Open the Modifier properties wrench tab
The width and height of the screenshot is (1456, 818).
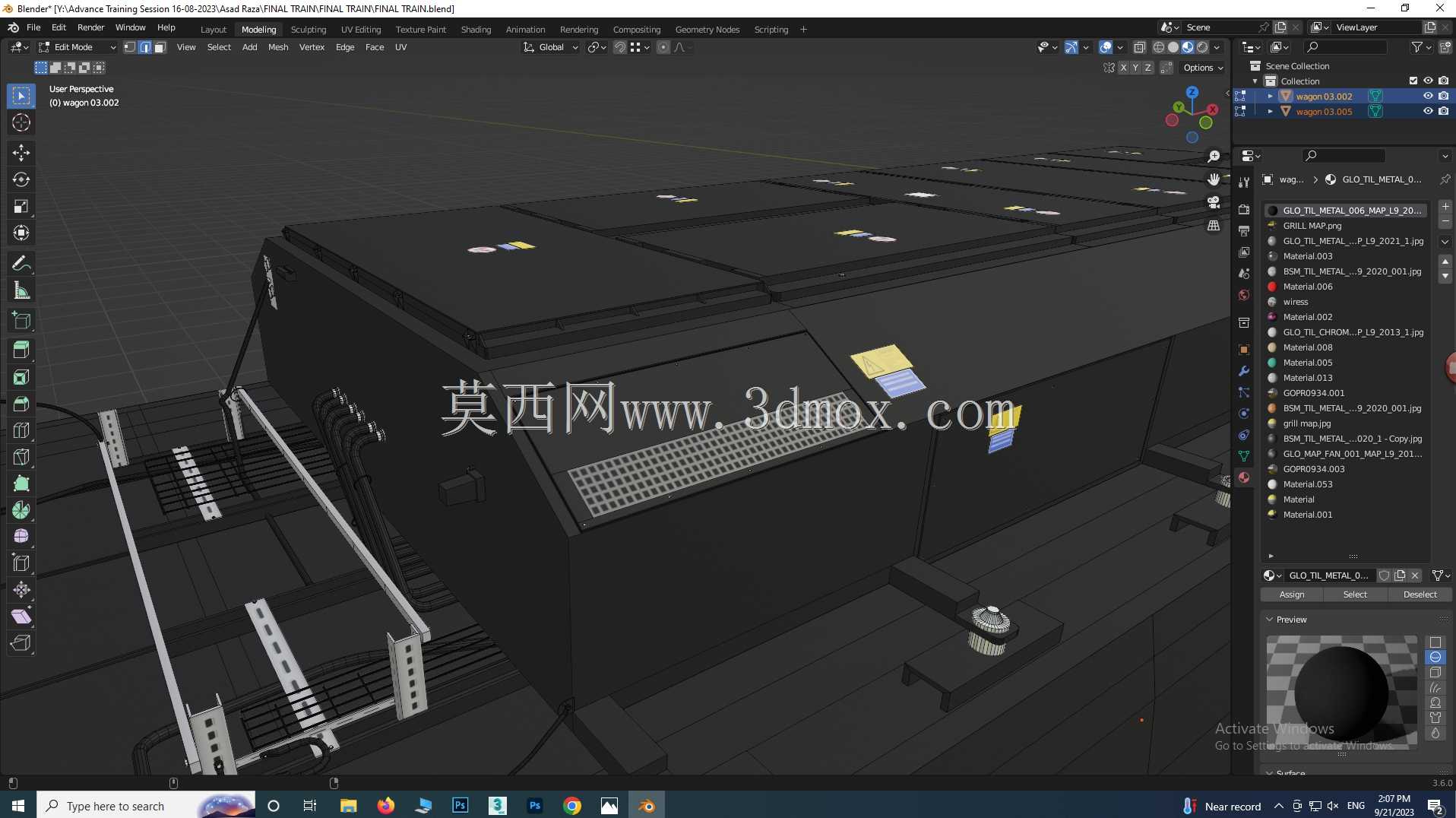point(1244,371)
